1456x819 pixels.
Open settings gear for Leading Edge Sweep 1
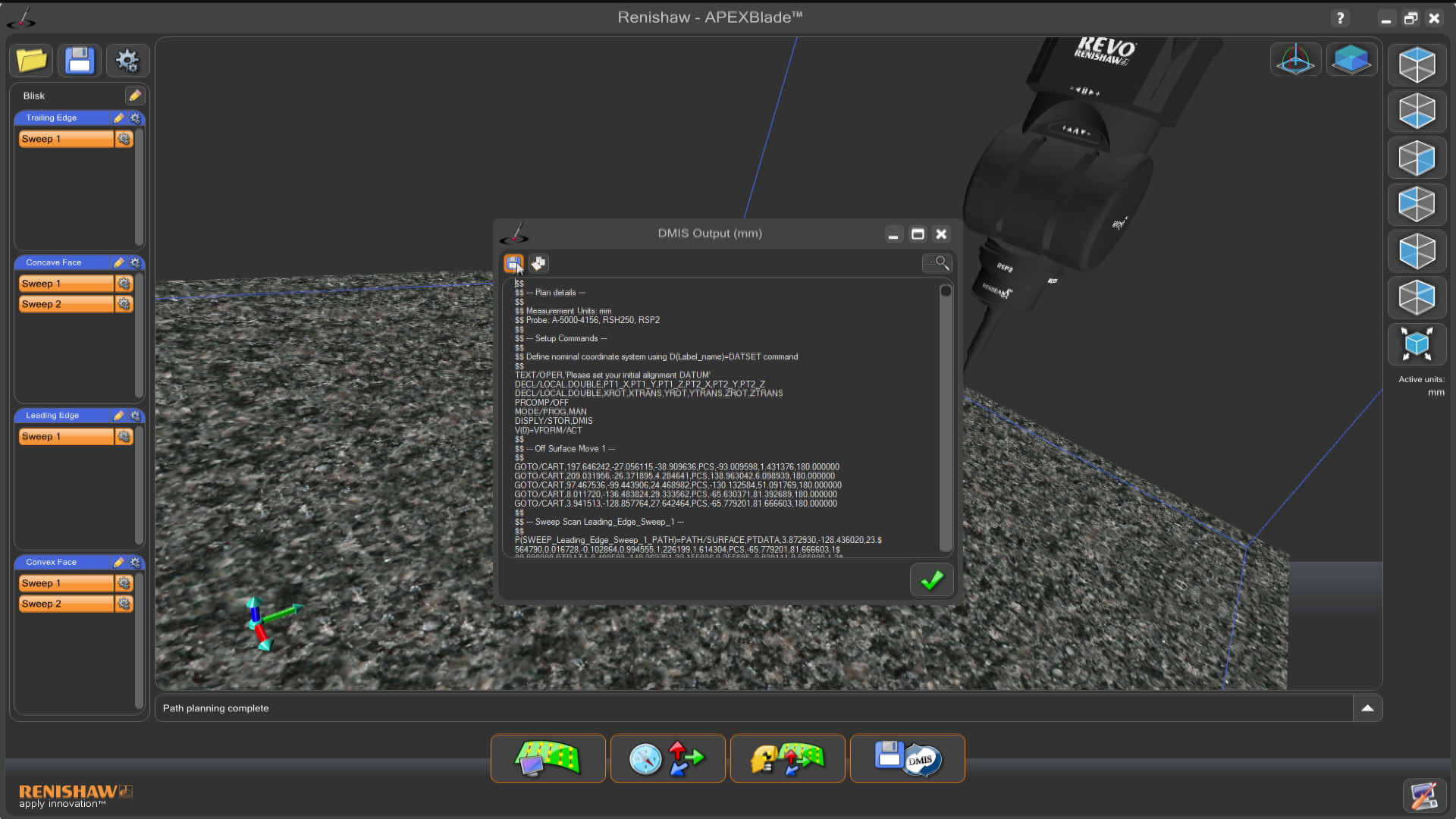coord(124,437)
